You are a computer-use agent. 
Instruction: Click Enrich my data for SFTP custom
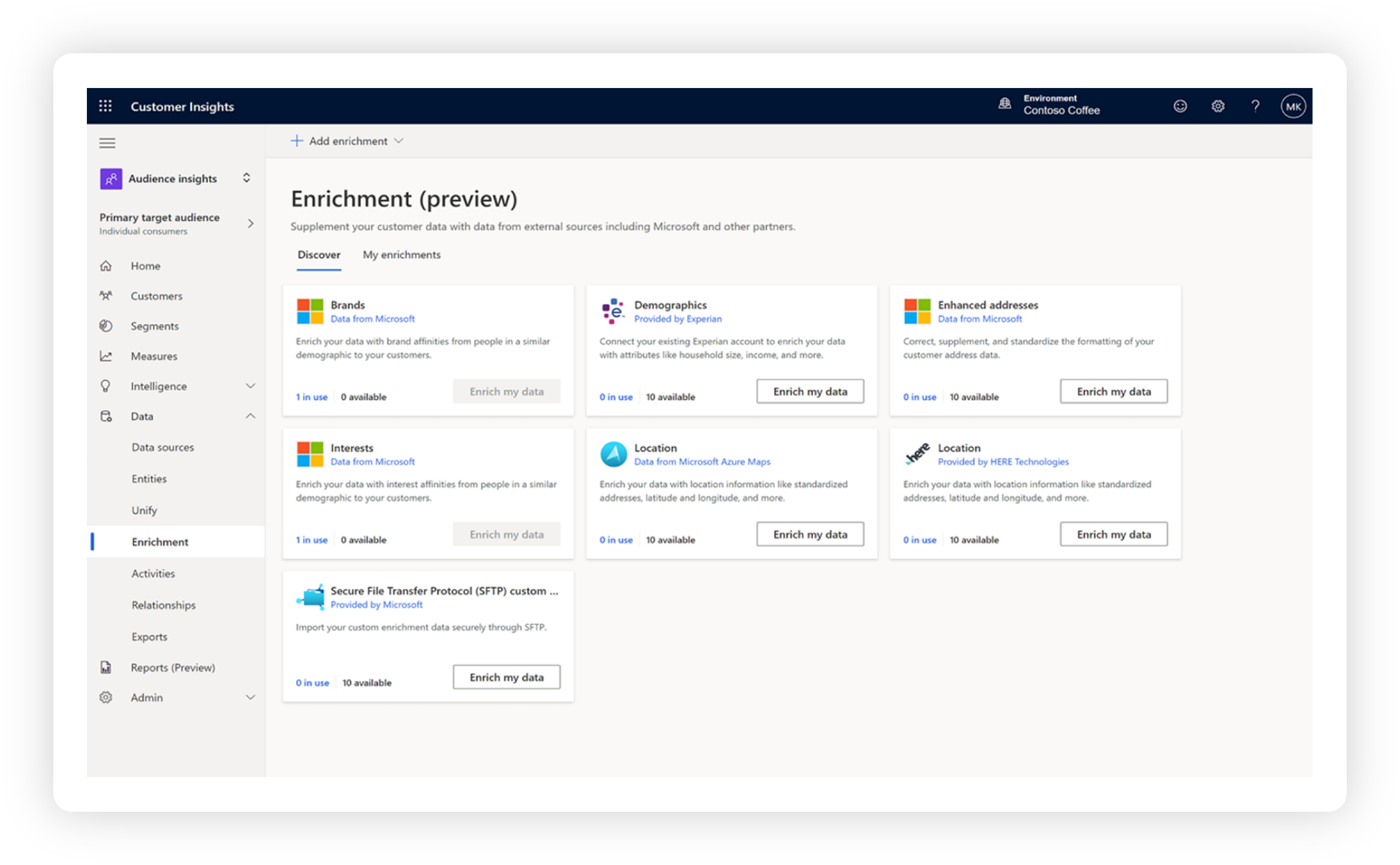tap(506, 677)
